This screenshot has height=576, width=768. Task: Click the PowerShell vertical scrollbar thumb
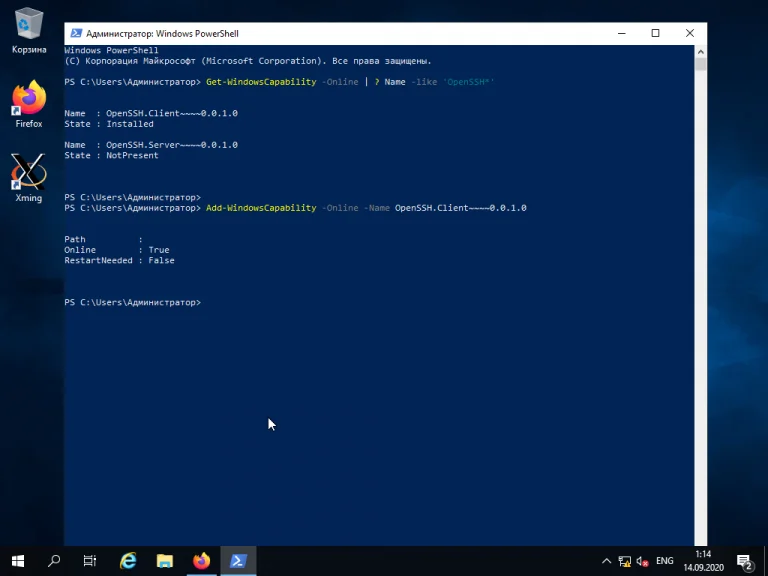[700, 64]
